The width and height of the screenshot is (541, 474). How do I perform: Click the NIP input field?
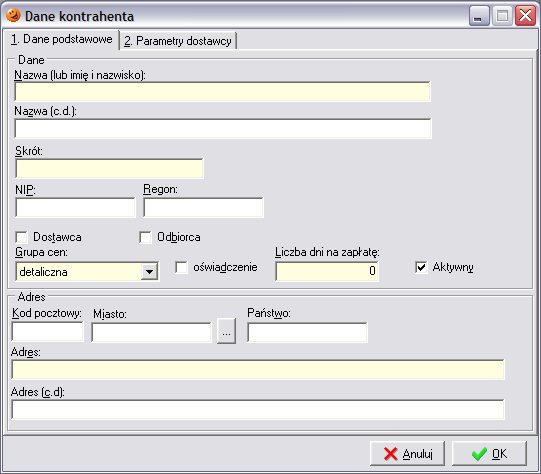tap(76, 207)
